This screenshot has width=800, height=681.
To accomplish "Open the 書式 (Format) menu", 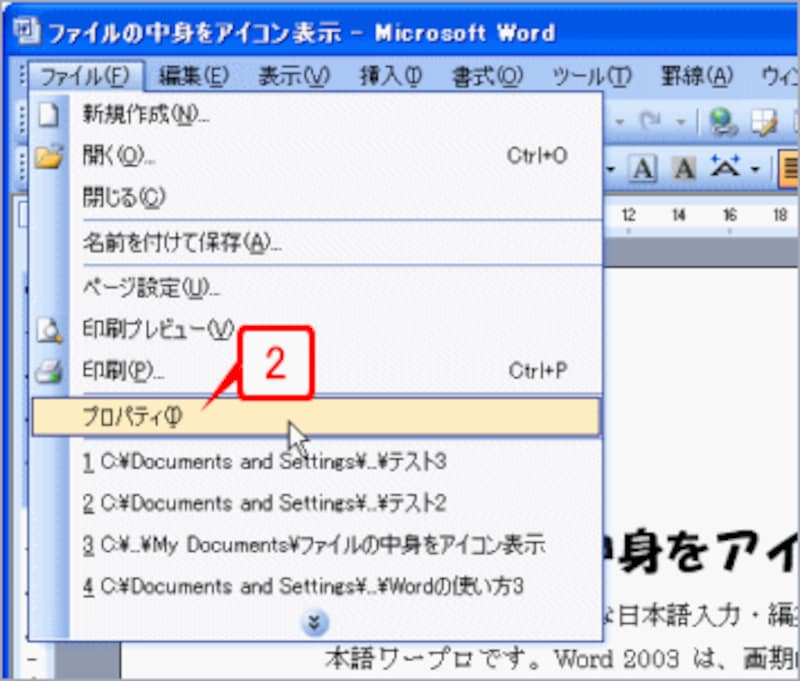I will point(487,76).
